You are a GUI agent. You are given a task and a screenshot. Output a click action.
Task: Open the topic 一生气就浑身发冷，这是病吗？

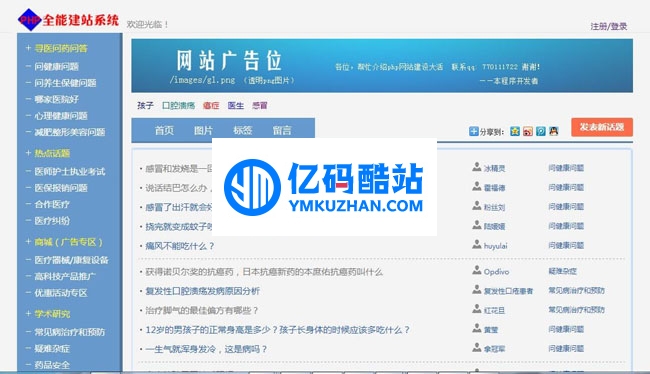206,349
